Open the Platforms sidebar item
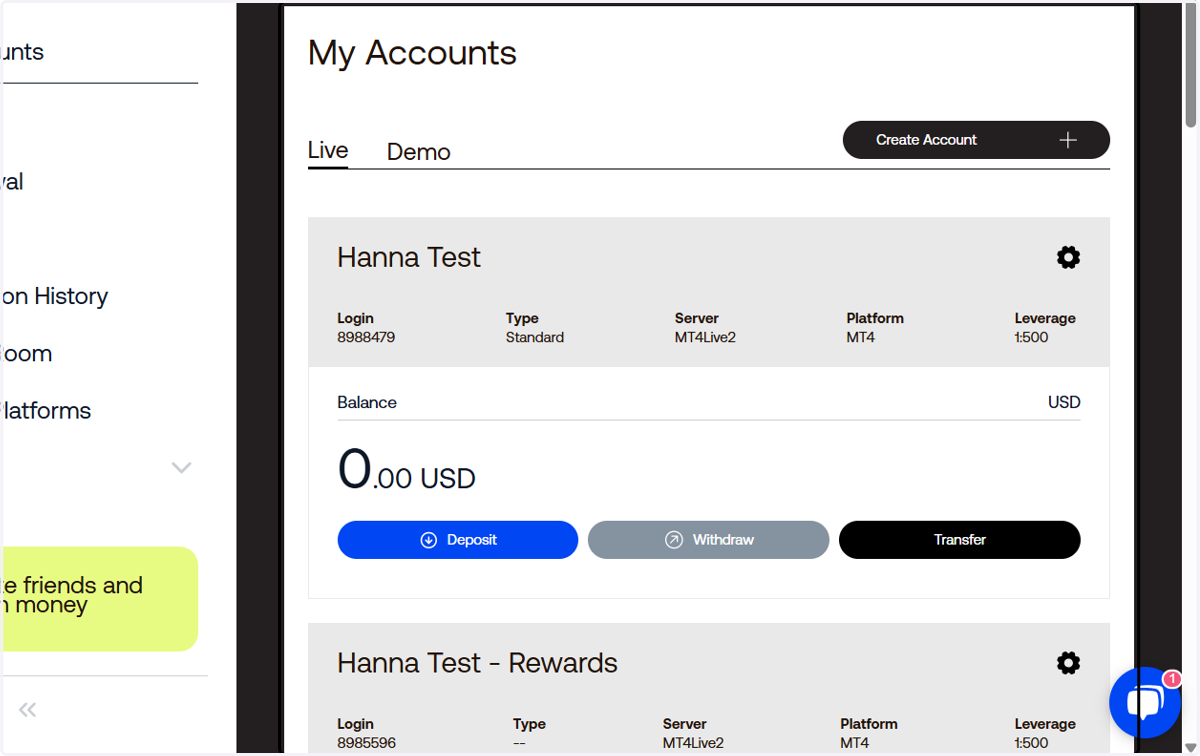1200x756 pixels. (46, 411)
